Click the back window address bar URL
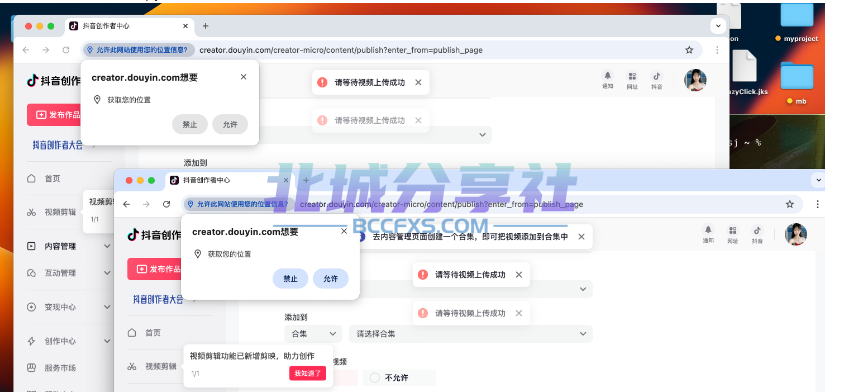 pos(341,50)
